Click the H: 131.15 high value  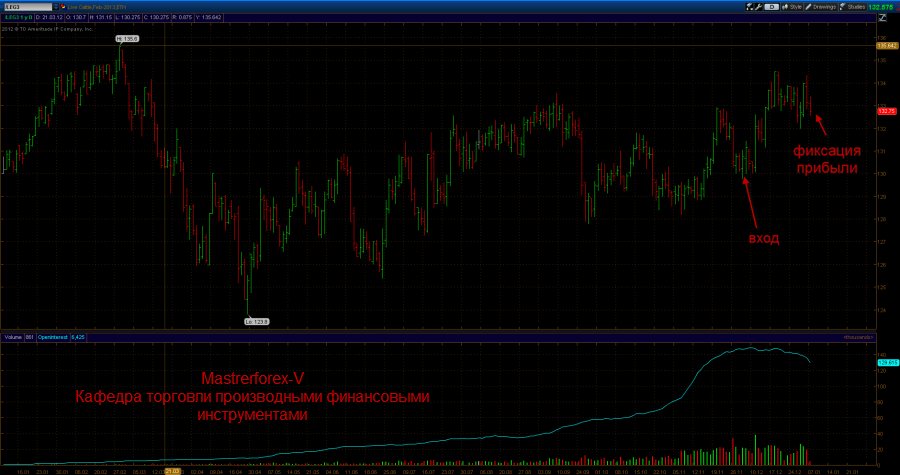click(101, 17)
